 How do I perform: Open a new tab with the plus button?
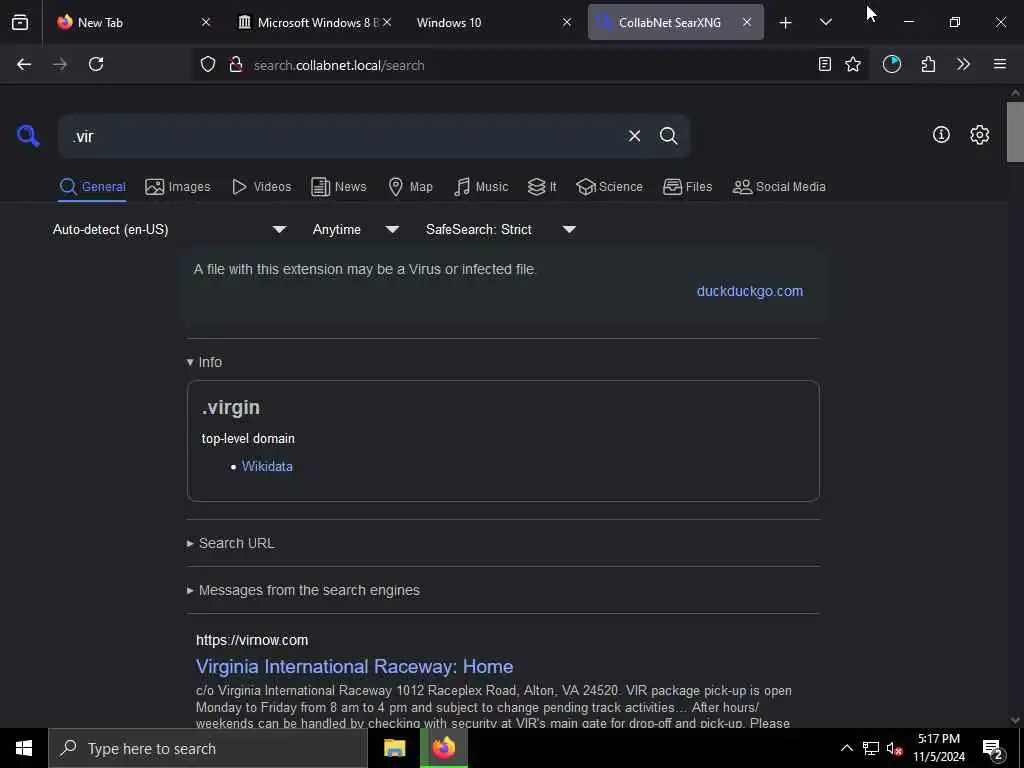pyautogui.click(x=786, y=23)
